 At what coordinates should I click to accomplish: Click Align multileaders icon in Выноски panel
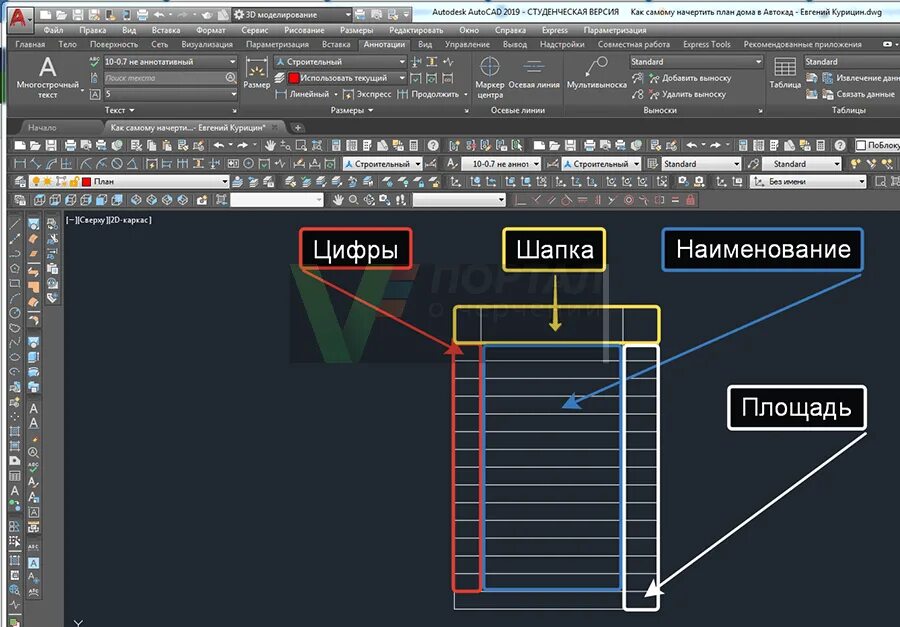637,78
